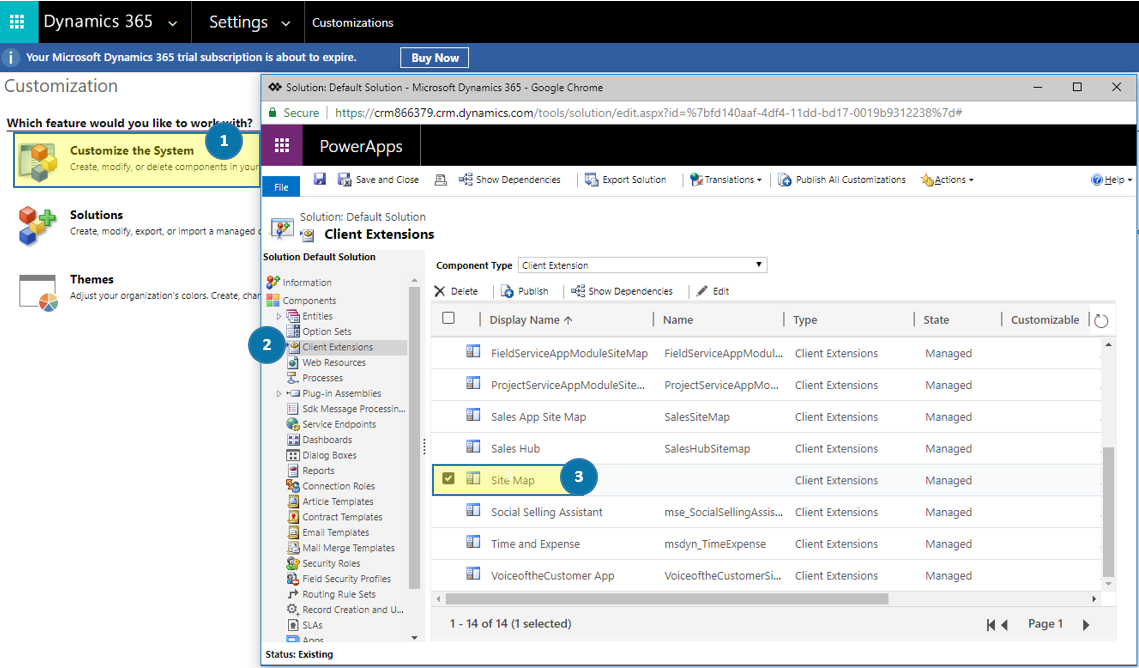Screen dimensions: 1139x668
Task: Click Show Dependencies in the grid toolbar
Action: click(622, 291)
